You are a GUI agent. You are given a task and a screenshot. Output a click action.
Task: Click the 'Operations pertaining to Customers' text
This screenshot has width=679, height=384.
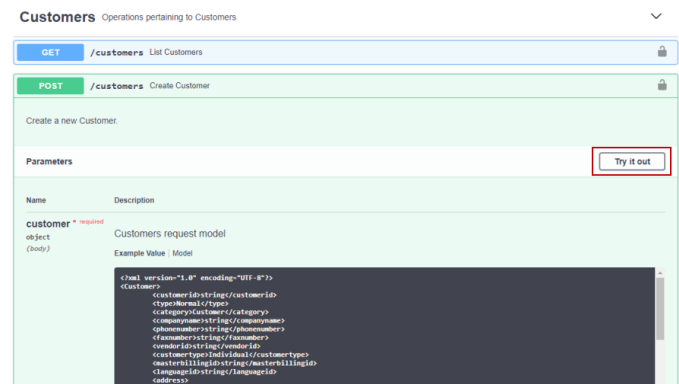[169, 17]
